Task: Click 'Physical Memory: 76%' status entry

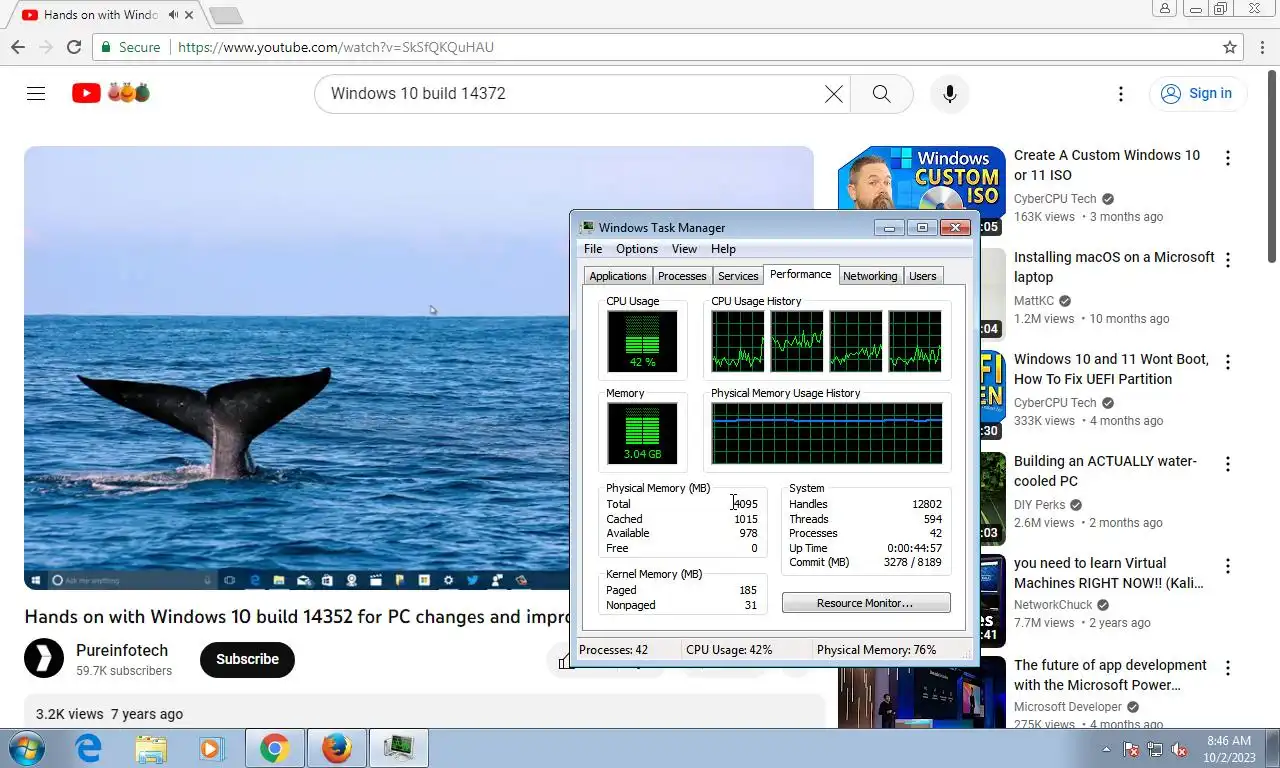Action: click(876, 650)
